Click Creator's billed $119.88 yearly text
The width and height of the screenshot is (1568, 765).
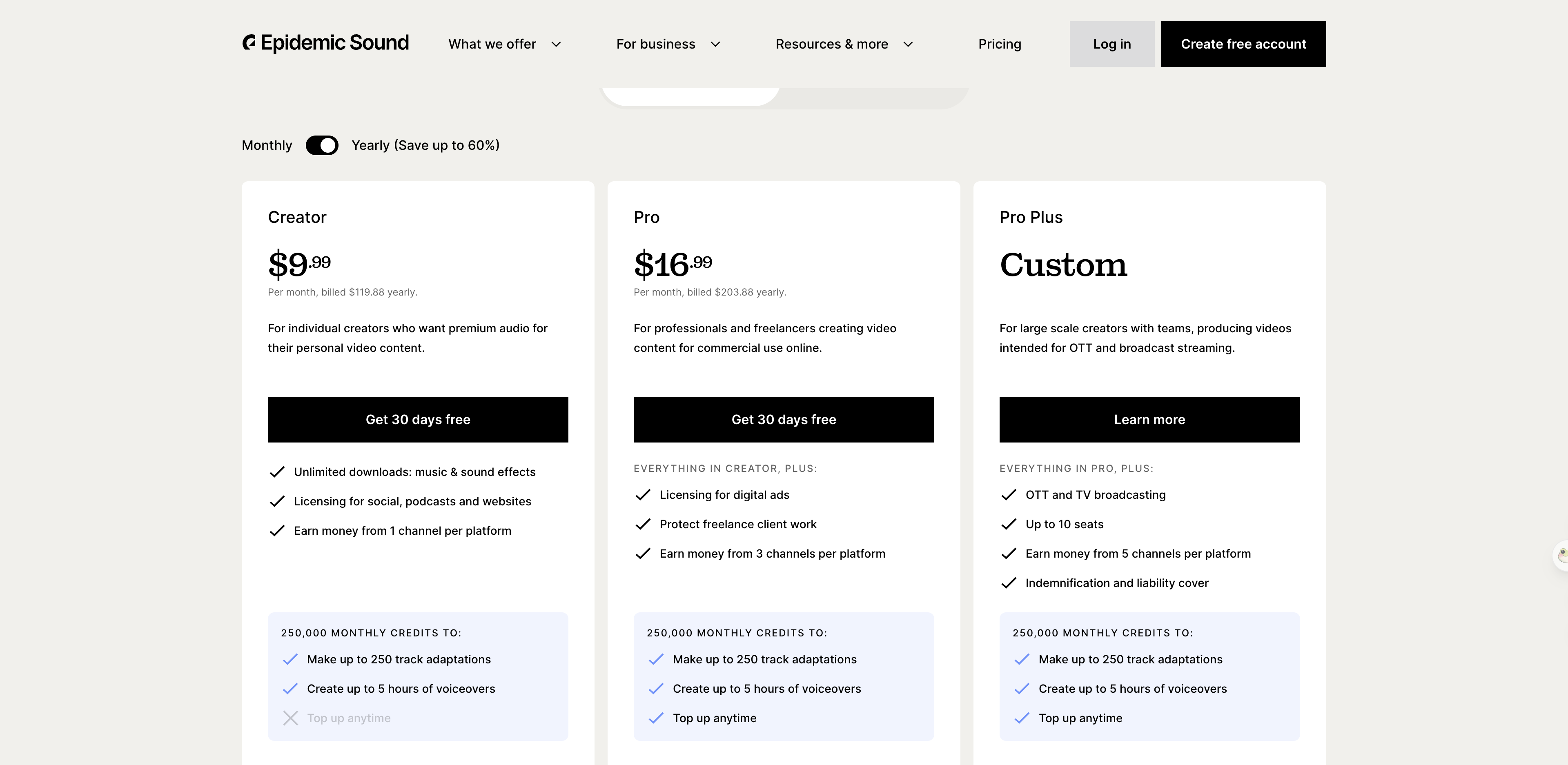343,292
